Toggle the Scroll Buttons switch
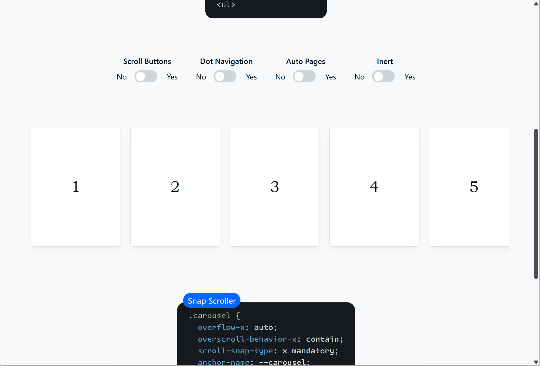Screen dimensions: 540x366 tap(146, 76)
